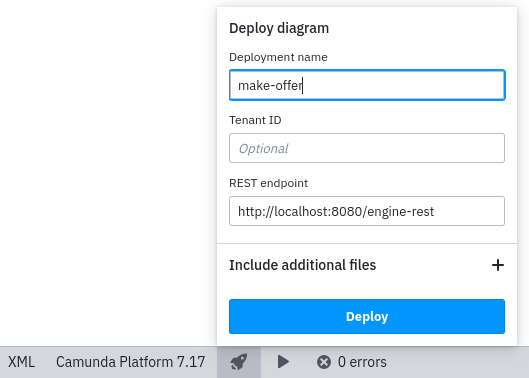Click the play start-instance icon
This screenshot has height=378, width=529.
(x=283, y=362)
